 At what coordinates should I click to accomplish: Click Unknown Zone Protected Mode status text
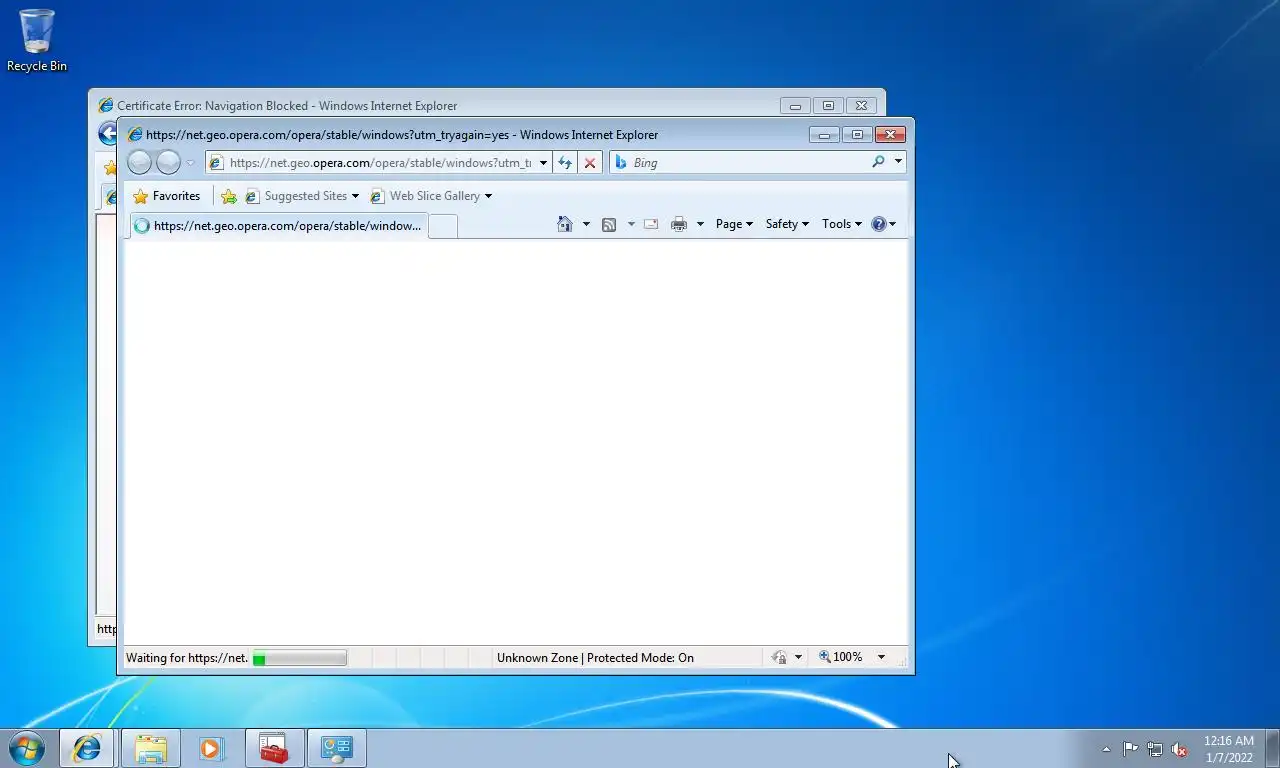click(595, 658)
